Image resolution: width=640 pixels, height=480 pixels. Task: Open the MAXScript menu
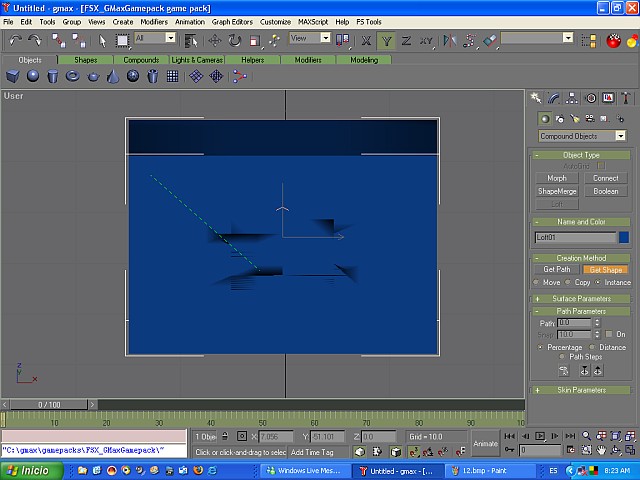314,21
